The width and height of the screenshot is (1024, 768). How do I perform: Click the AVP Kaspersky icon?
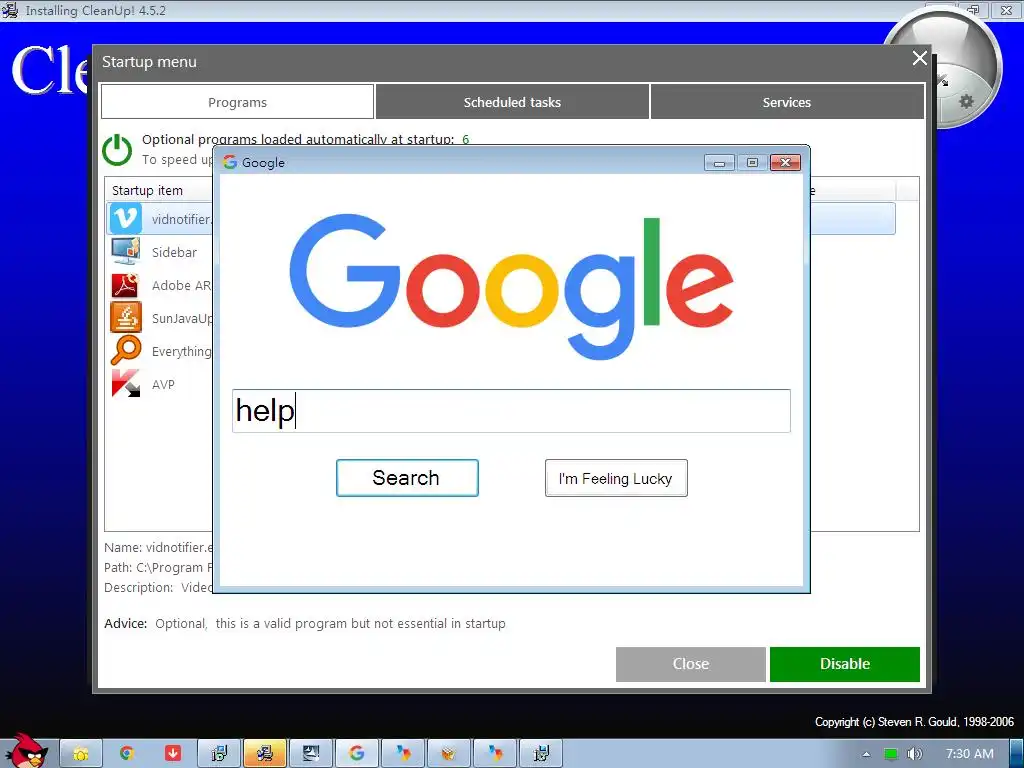click(x=125, y=384)
